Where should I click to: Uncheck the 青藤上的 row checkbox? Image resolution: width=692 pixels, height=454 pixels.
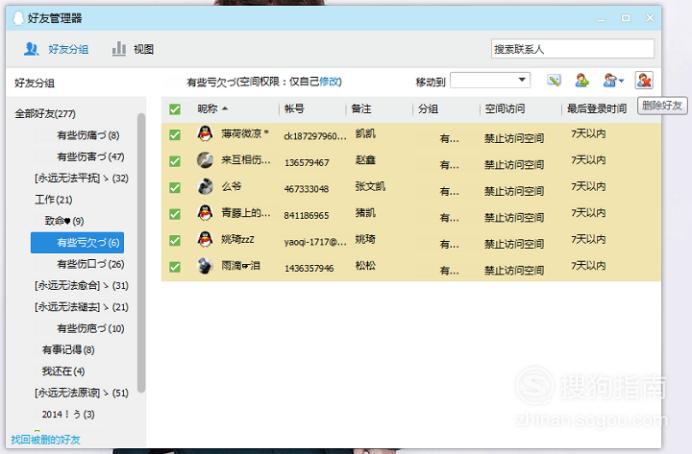tap(175, 214)
